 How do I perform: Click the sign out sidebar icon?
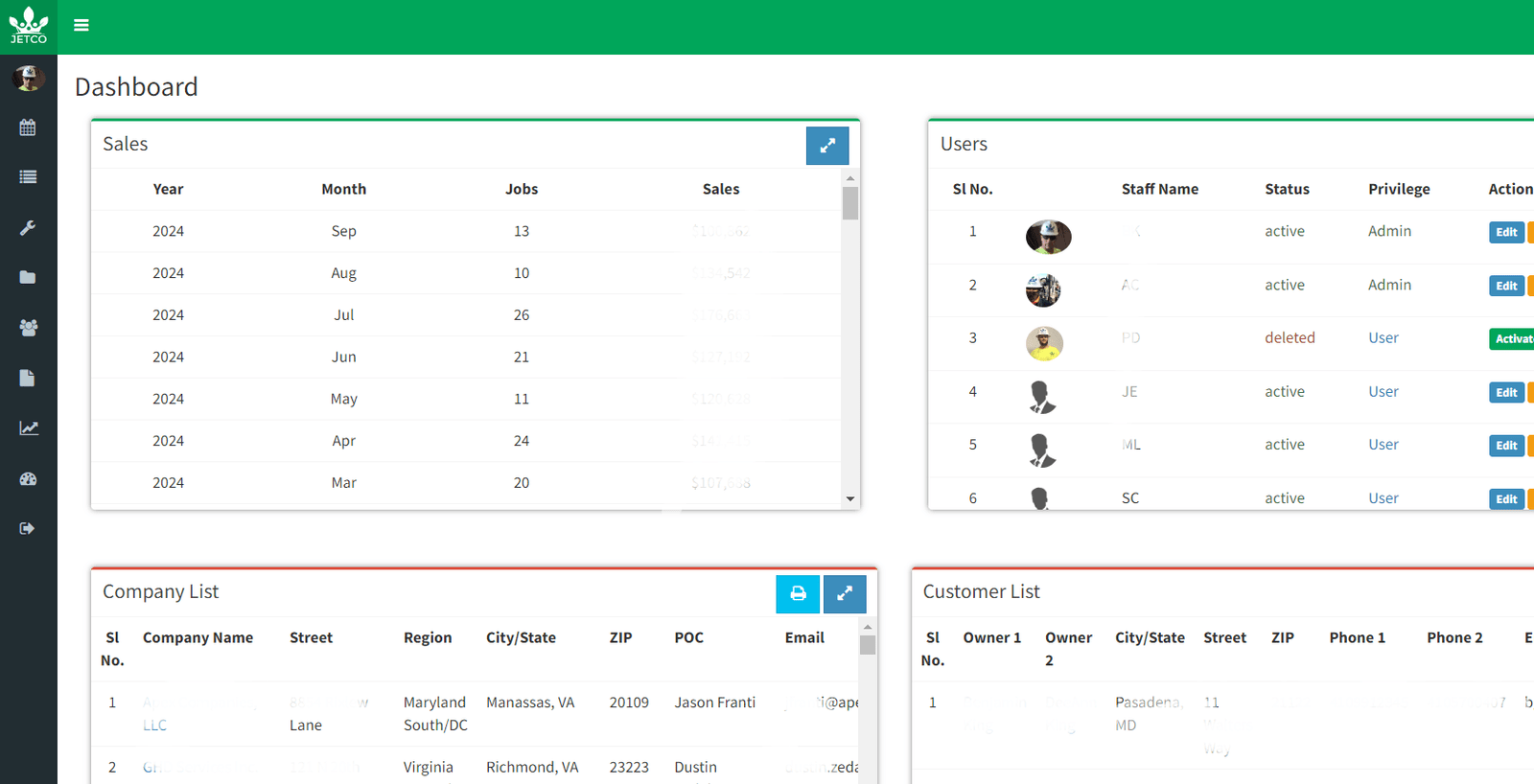tap(28, 528)
